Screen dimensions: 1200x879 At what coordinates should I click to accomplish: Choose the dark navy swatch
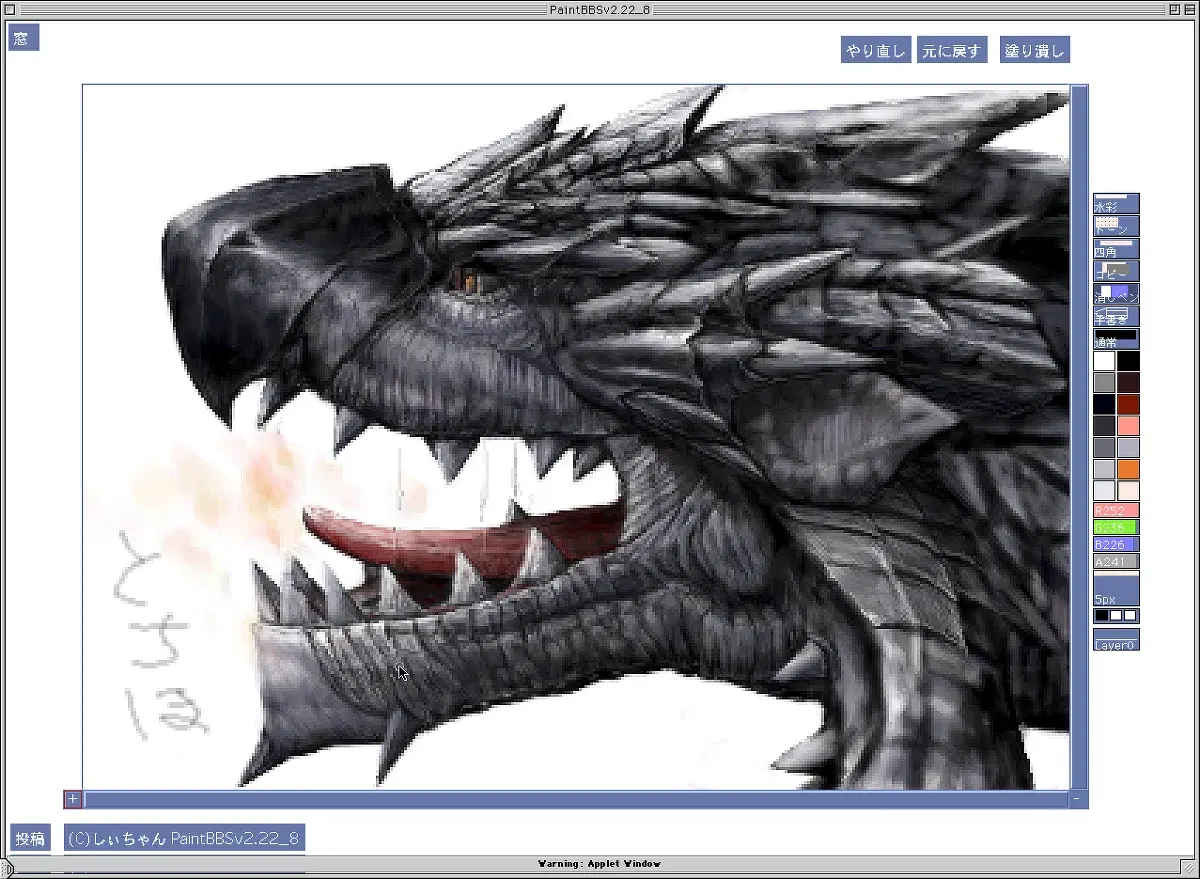pos(1104,404)
